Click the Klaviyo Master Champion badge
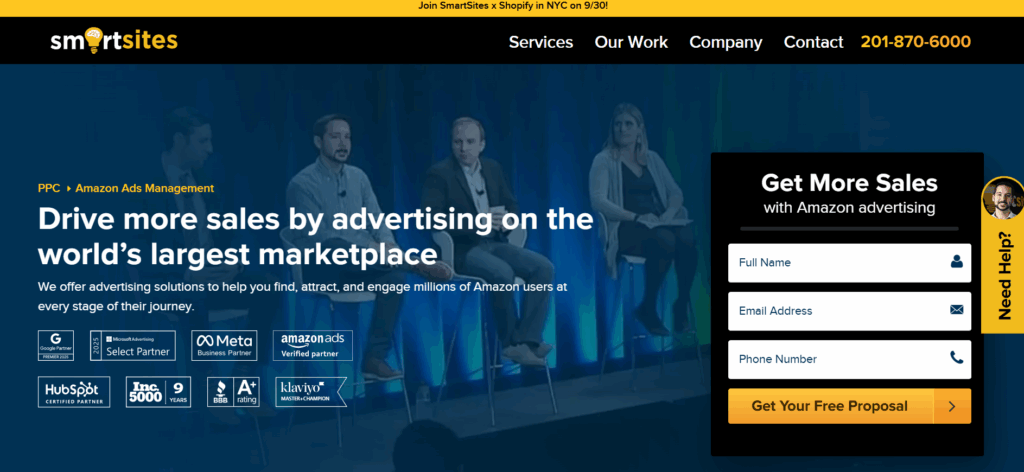The width and height of the screenshot is (1024, 472). click(311, 392)
